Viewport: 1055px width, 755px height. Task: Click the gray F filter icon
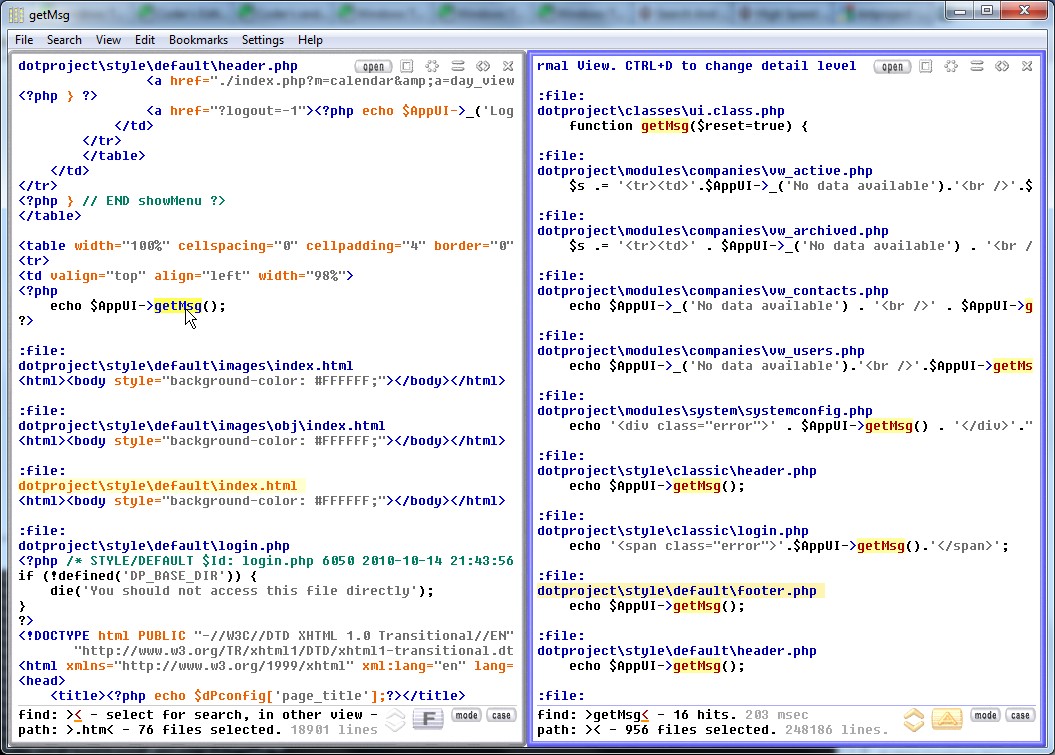click(428, 720)
